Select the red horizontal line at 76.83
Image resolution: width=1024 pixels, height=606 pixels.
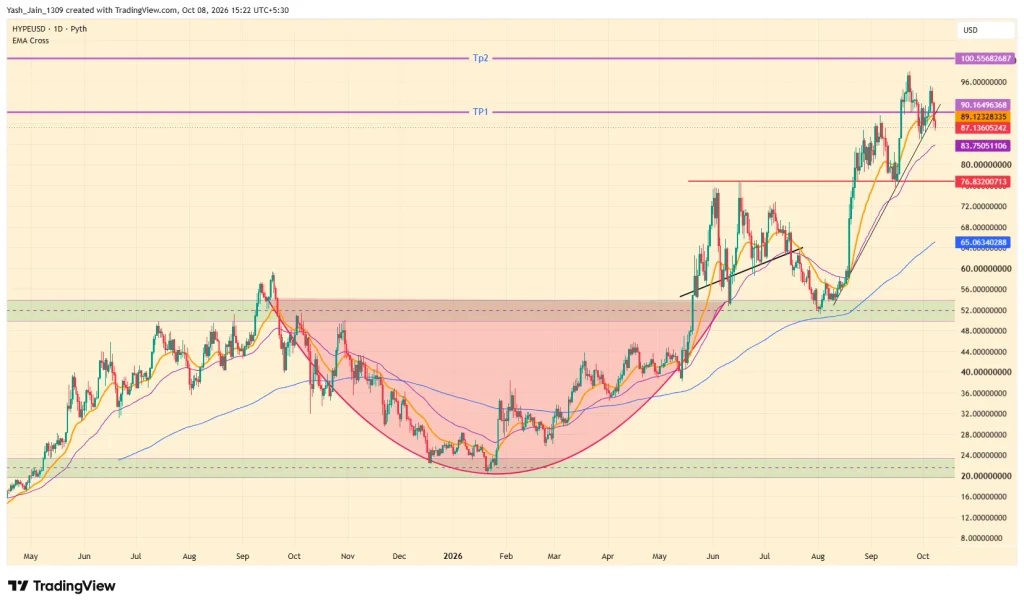(821, 181)
